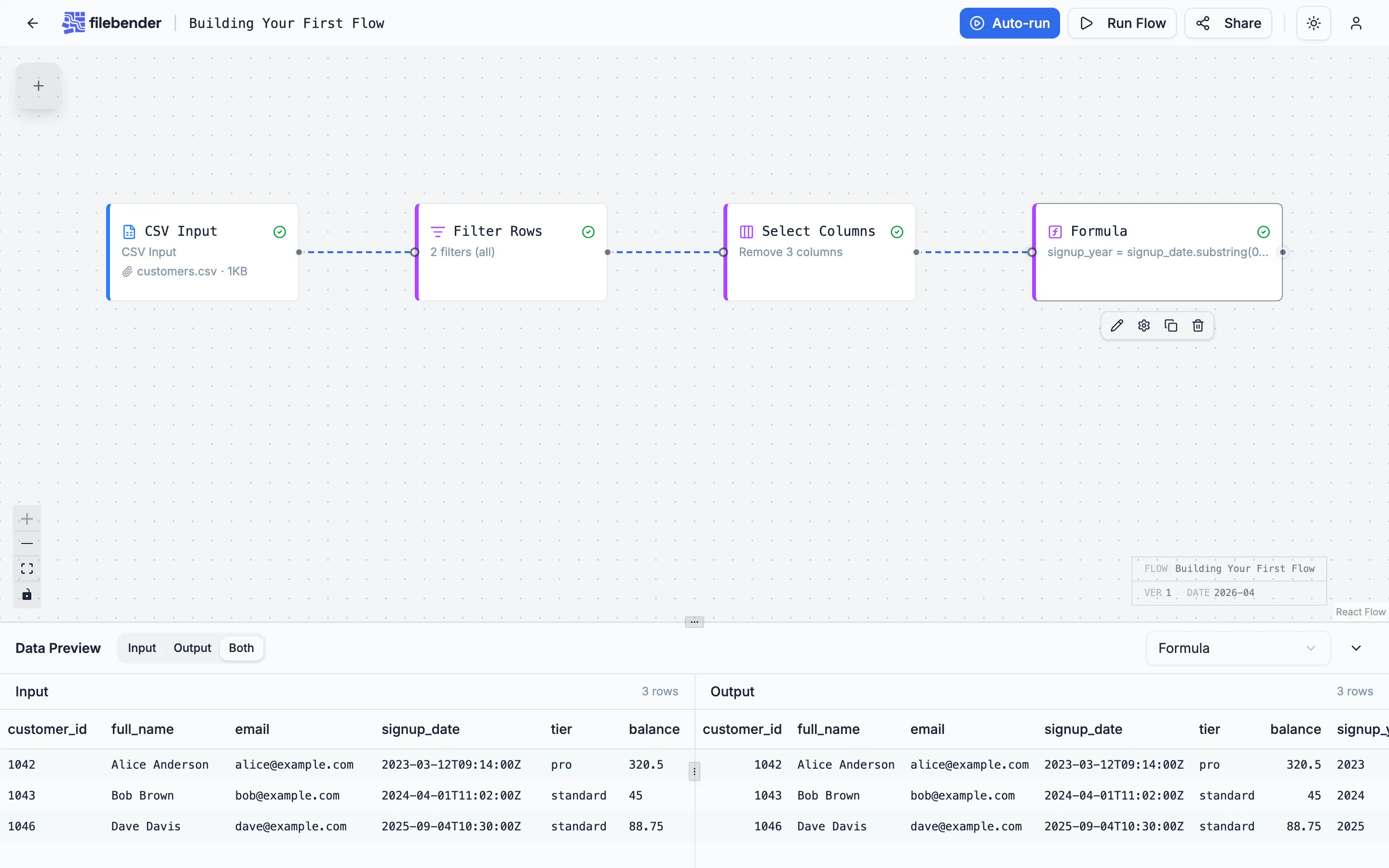Click Output balance column header
Viewport: 1389px width, 868px height.
[x=1295, y=729]
